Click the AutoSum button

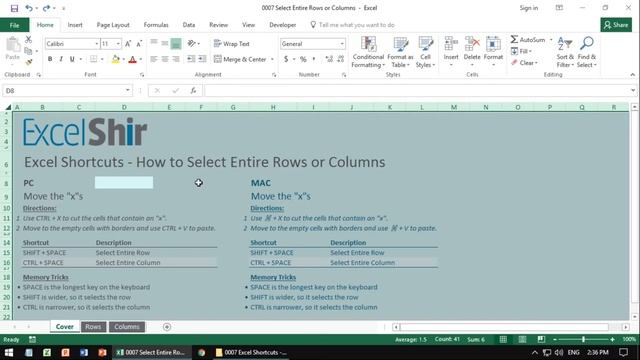click(x=528, y=40)
